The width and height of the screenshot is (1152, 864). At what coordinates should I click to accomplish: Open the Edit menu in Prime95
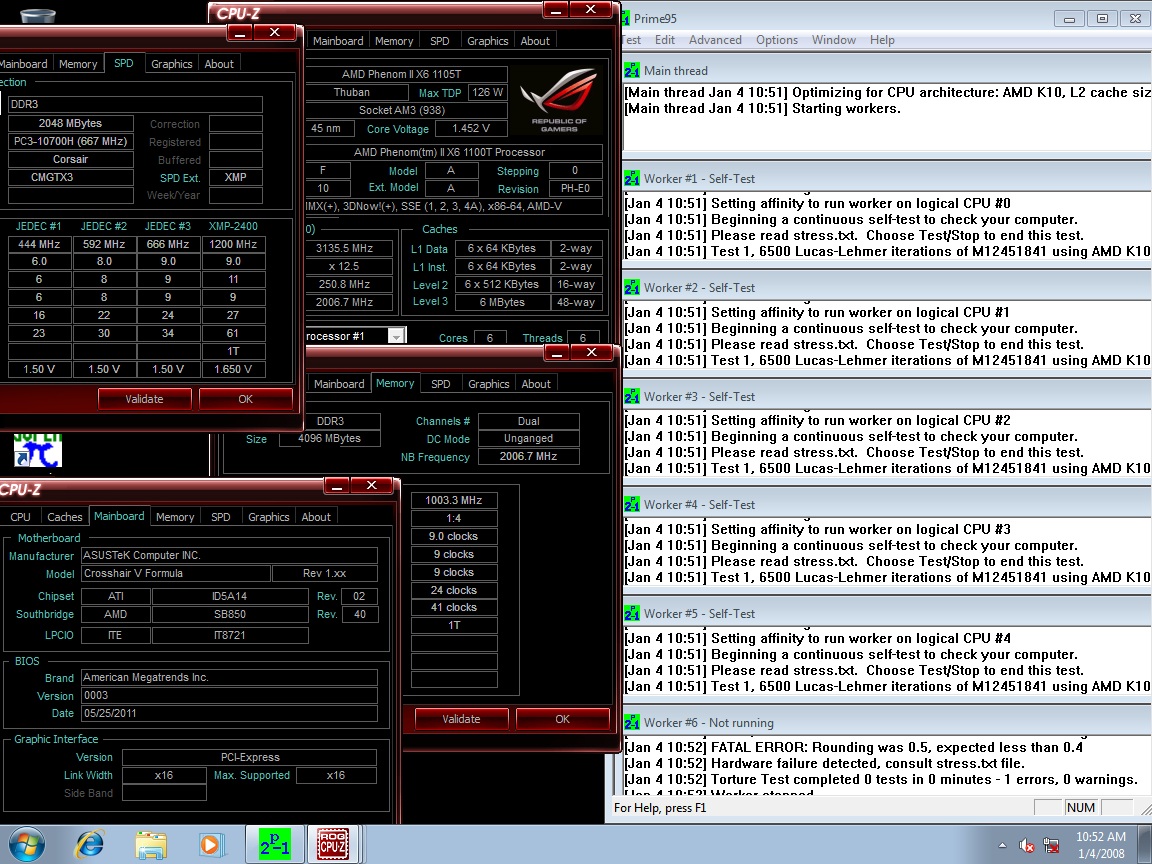(665, 40)
